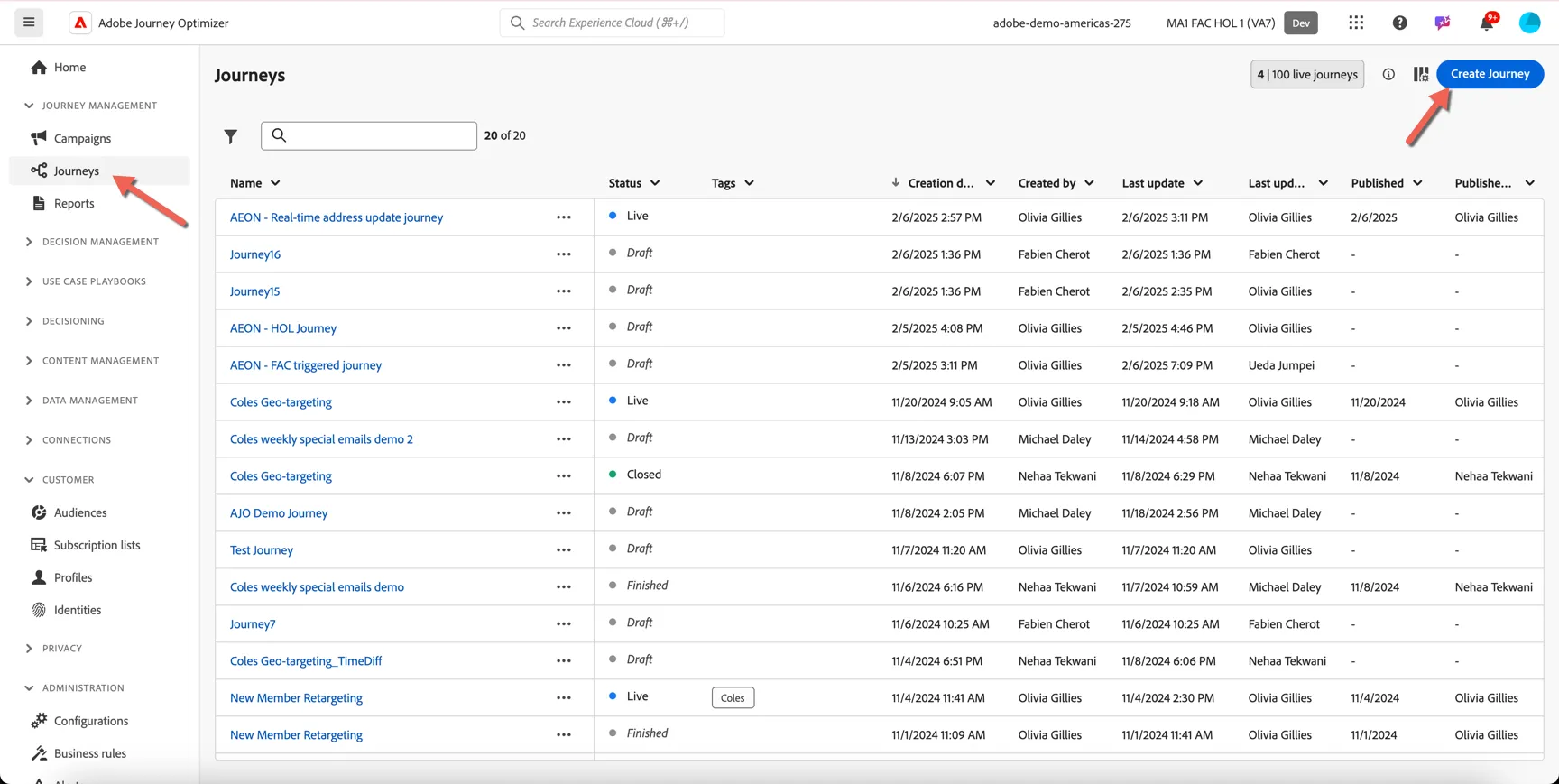
Task: Click the journeys search field
Action: click(369, 135)
